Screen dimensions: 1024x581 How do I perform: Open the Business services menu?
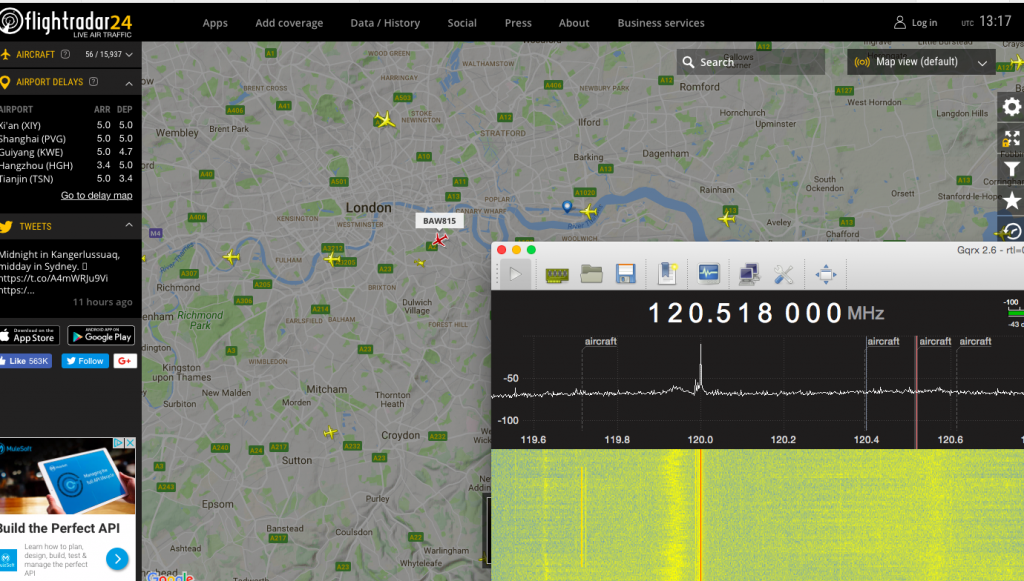(x=660, y=23)
